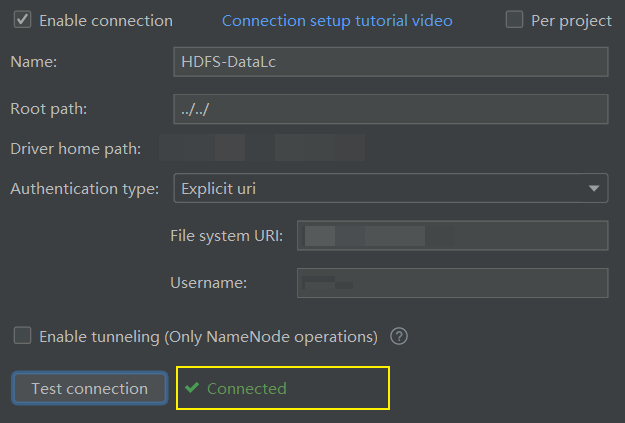Select the Username text field

(x=452, y=283)
